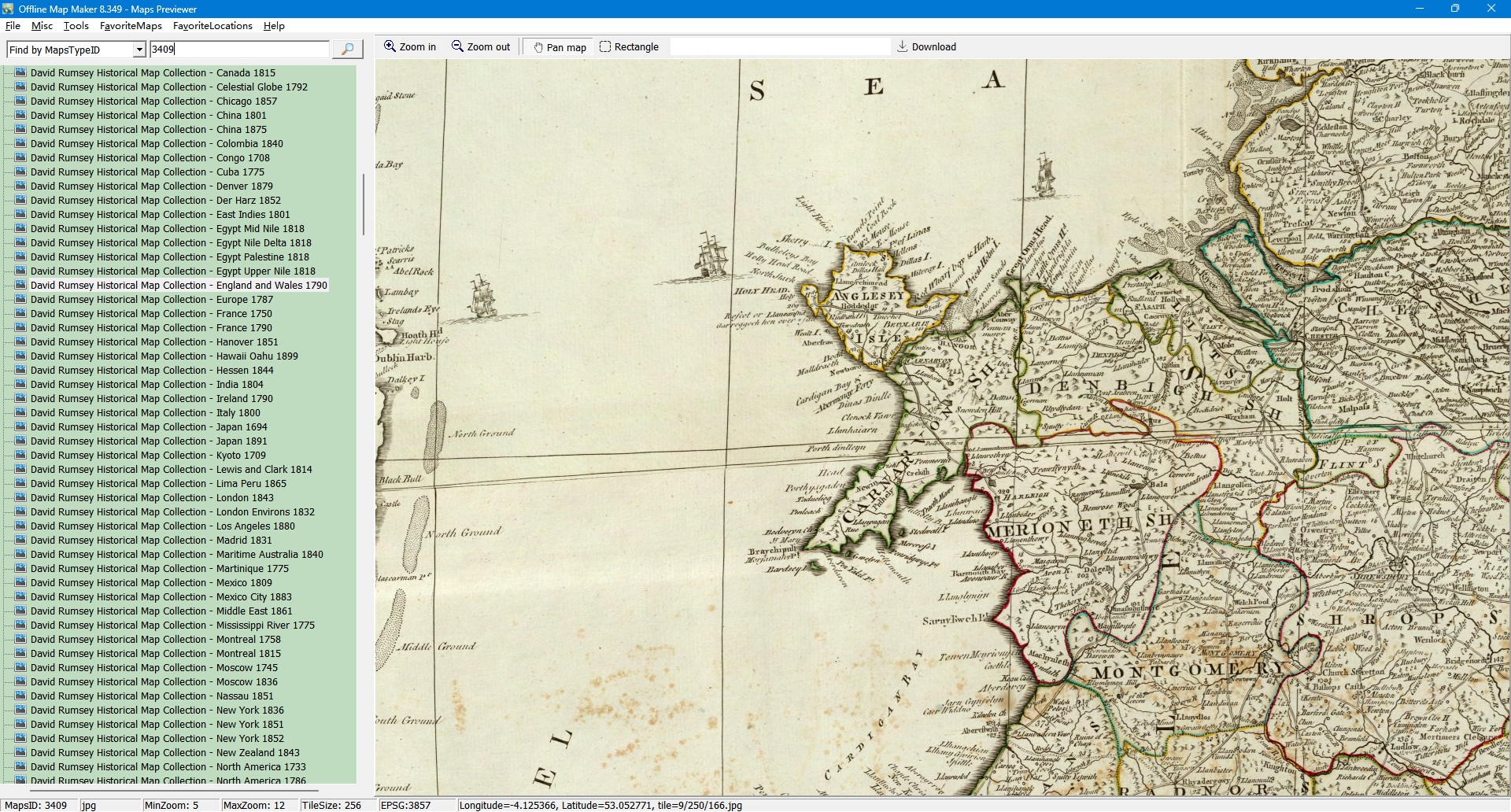Open the Find by MapsTypeID dropdown

click(x=139, y=50)
